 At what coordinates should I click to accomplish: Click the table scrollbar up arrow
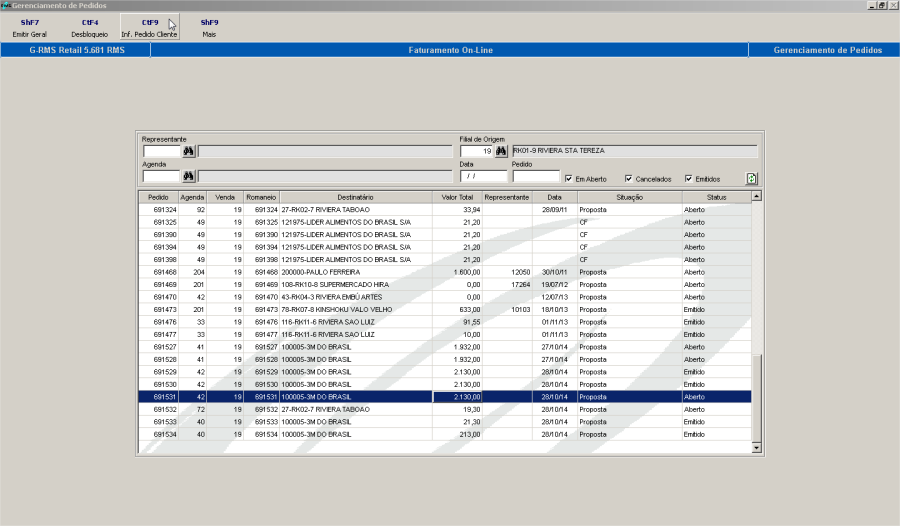click(x=757, y=196)
